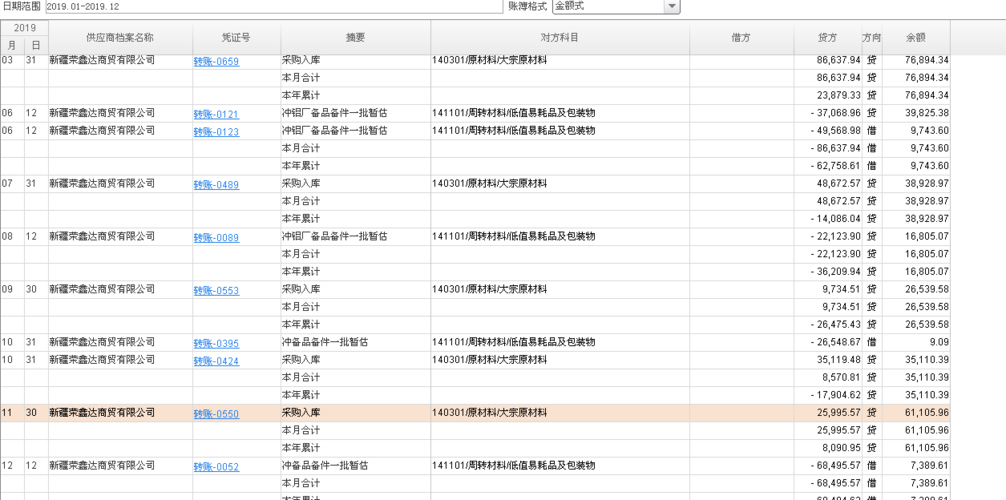Click the 方向 column header
Screen dimensions: 1006x500
coord(872,37)
